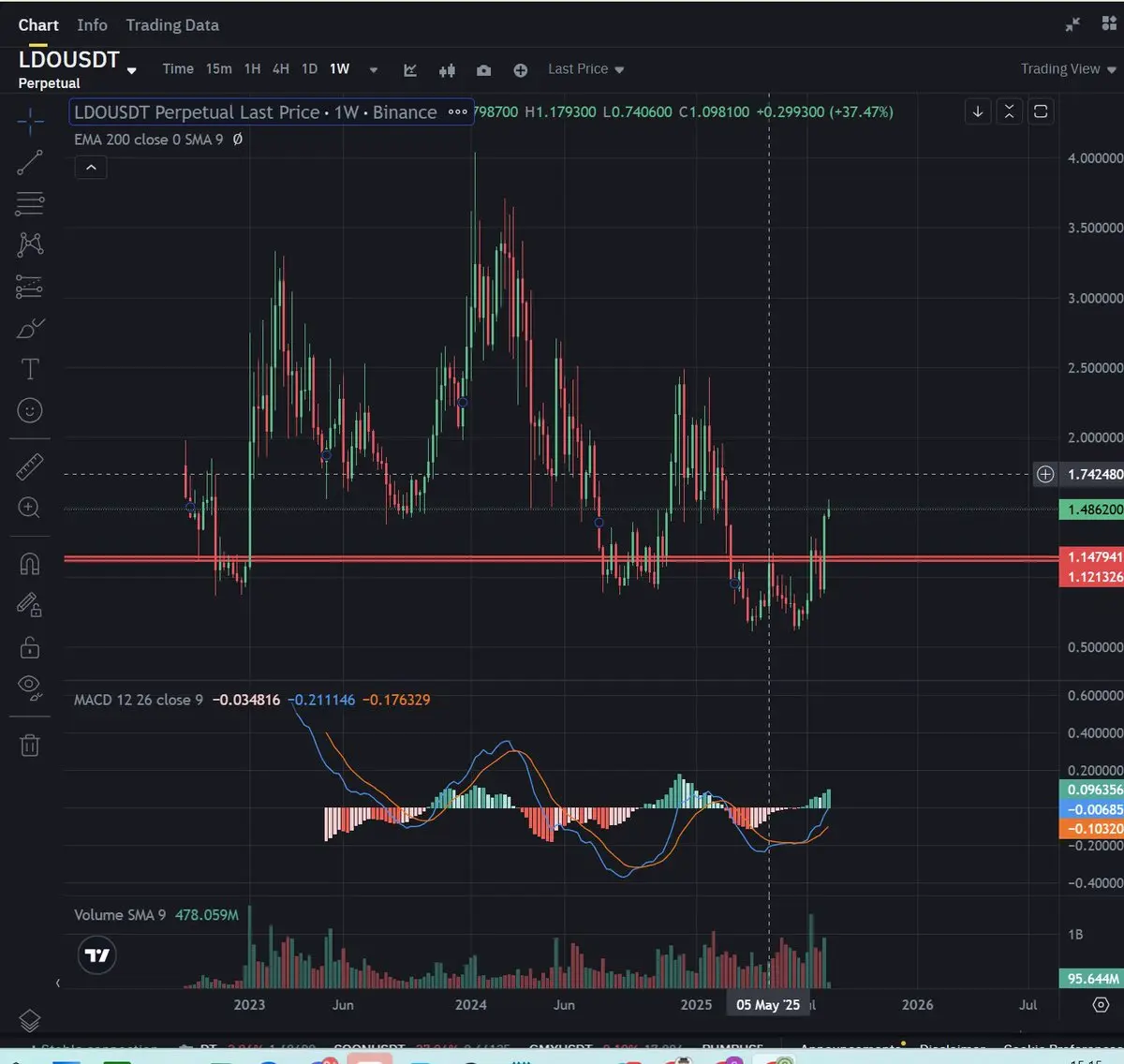The image size is (1124, 1064).
Task: Select the trend line drawing tool
Action: tap(30, 162)
